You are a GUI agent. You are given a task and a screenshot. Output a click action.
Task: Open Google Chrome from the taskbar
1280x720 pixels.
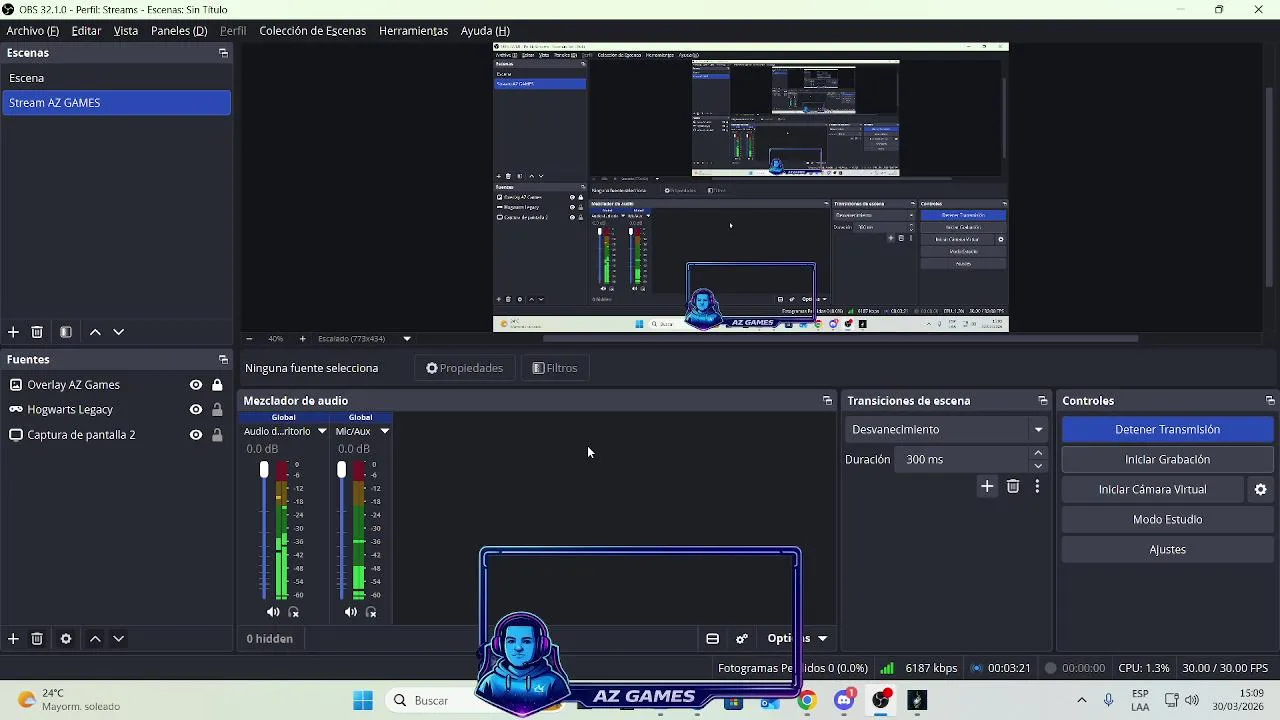pos(807,700)
